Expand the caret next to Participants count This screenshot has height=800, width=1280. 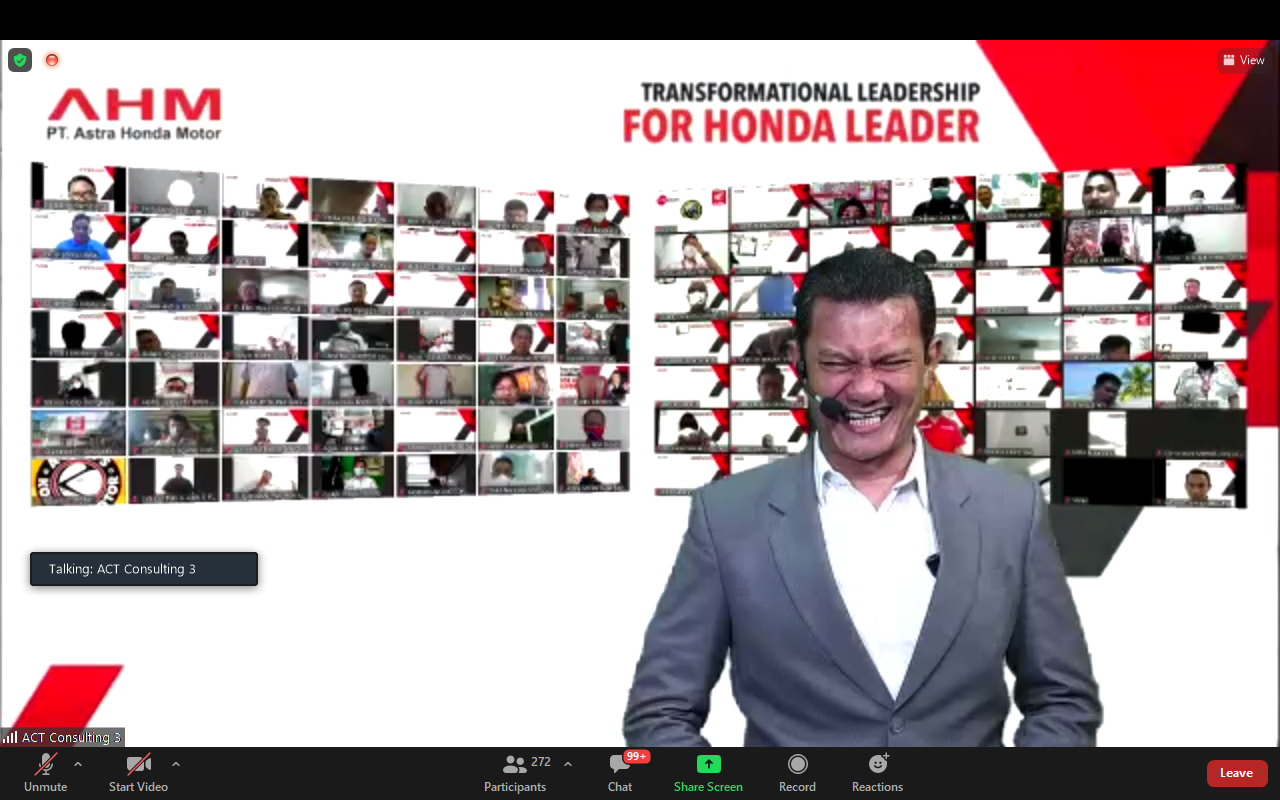(568, 765)
